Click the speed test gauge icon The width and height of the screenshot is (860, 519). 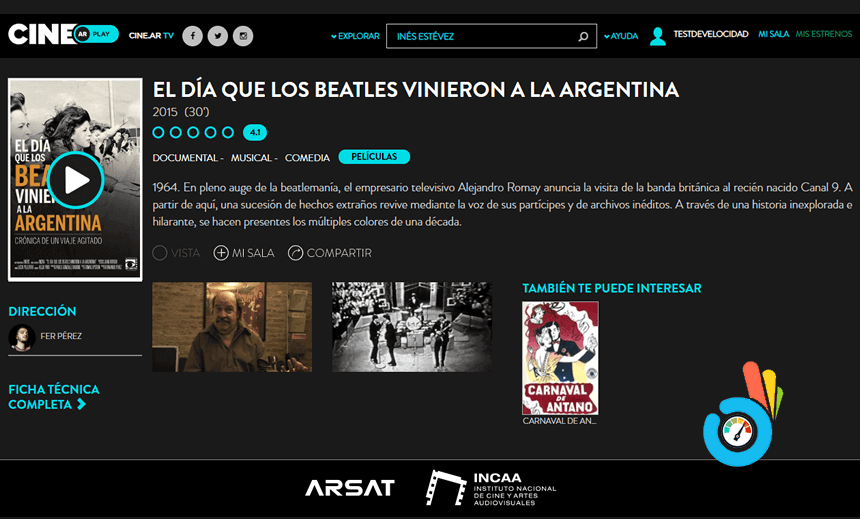tap(738, 431)
